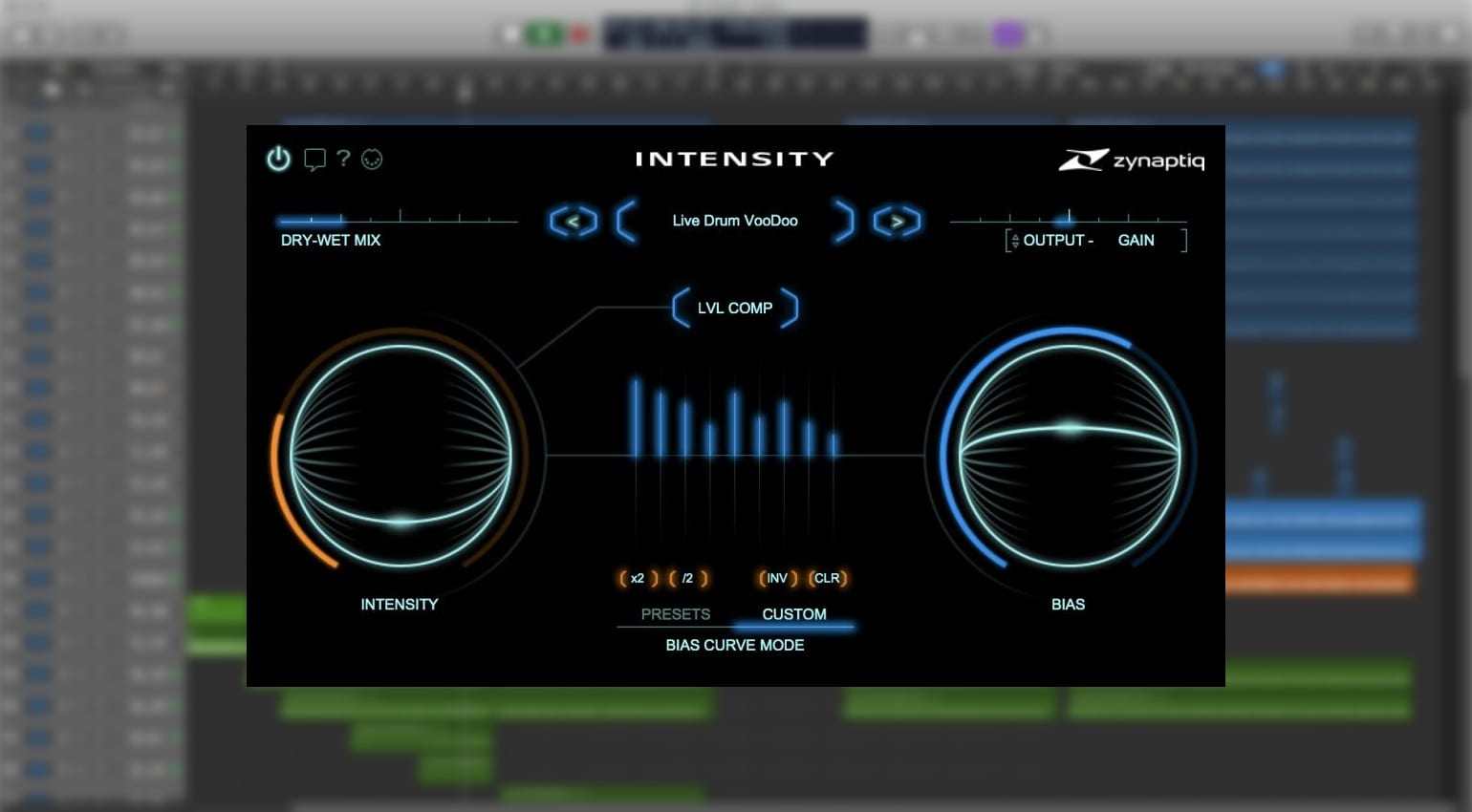1472x812 pixels.
Task: Open the tooltip speech bubble icon
Action: 313,160
